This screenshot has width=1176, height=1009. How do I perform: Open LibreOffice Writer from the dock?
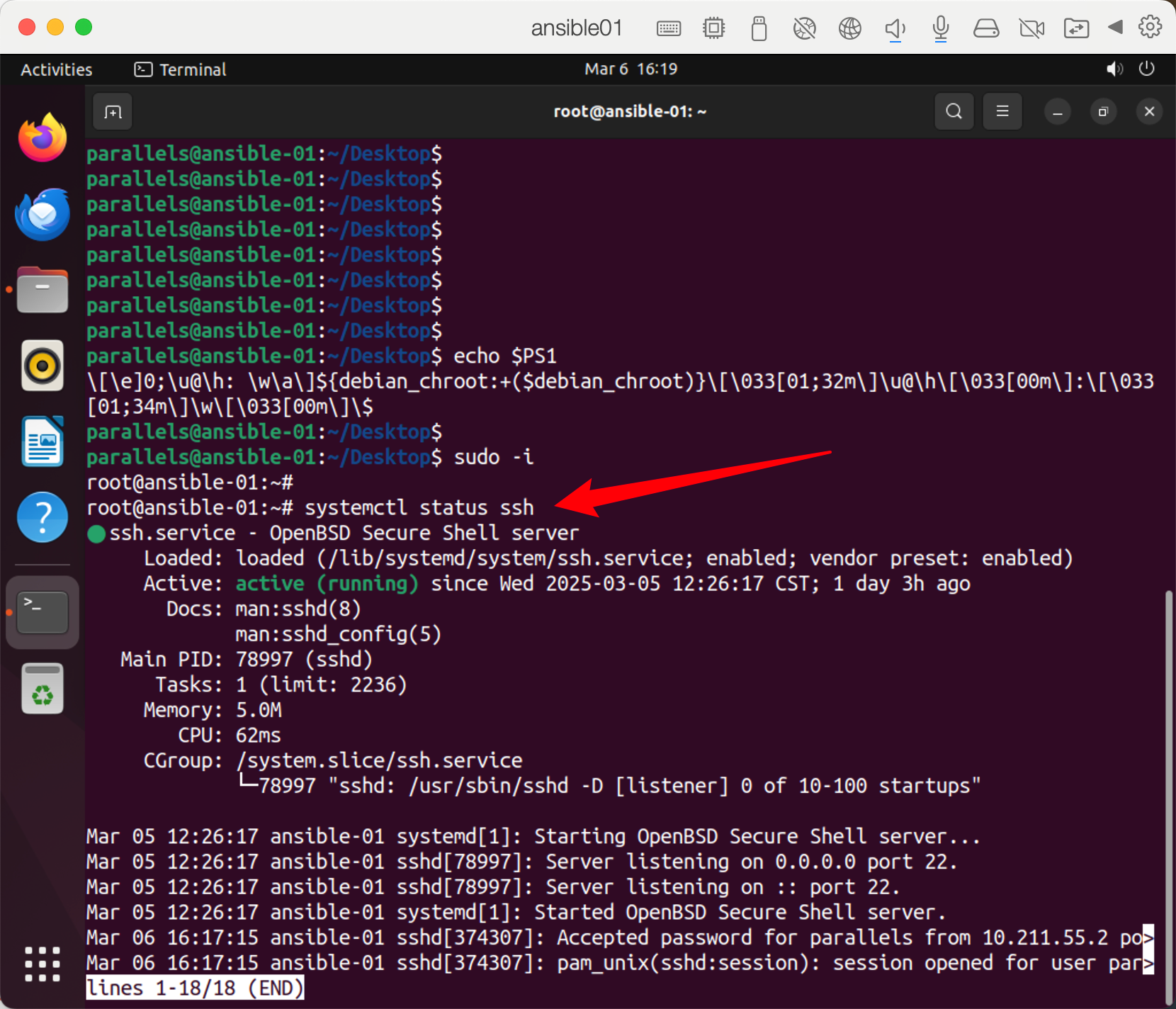click(x=43, y=441)
